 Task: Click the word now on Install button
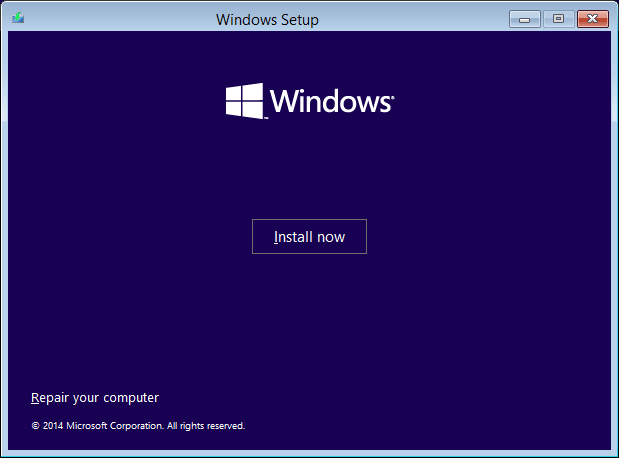pos(329,237)
